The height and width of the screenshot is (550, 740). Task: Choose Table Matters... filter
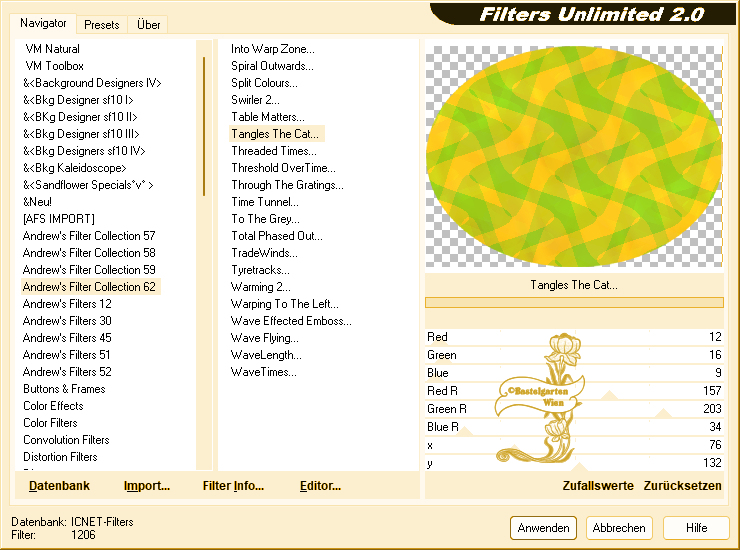(x=268, y=117)
